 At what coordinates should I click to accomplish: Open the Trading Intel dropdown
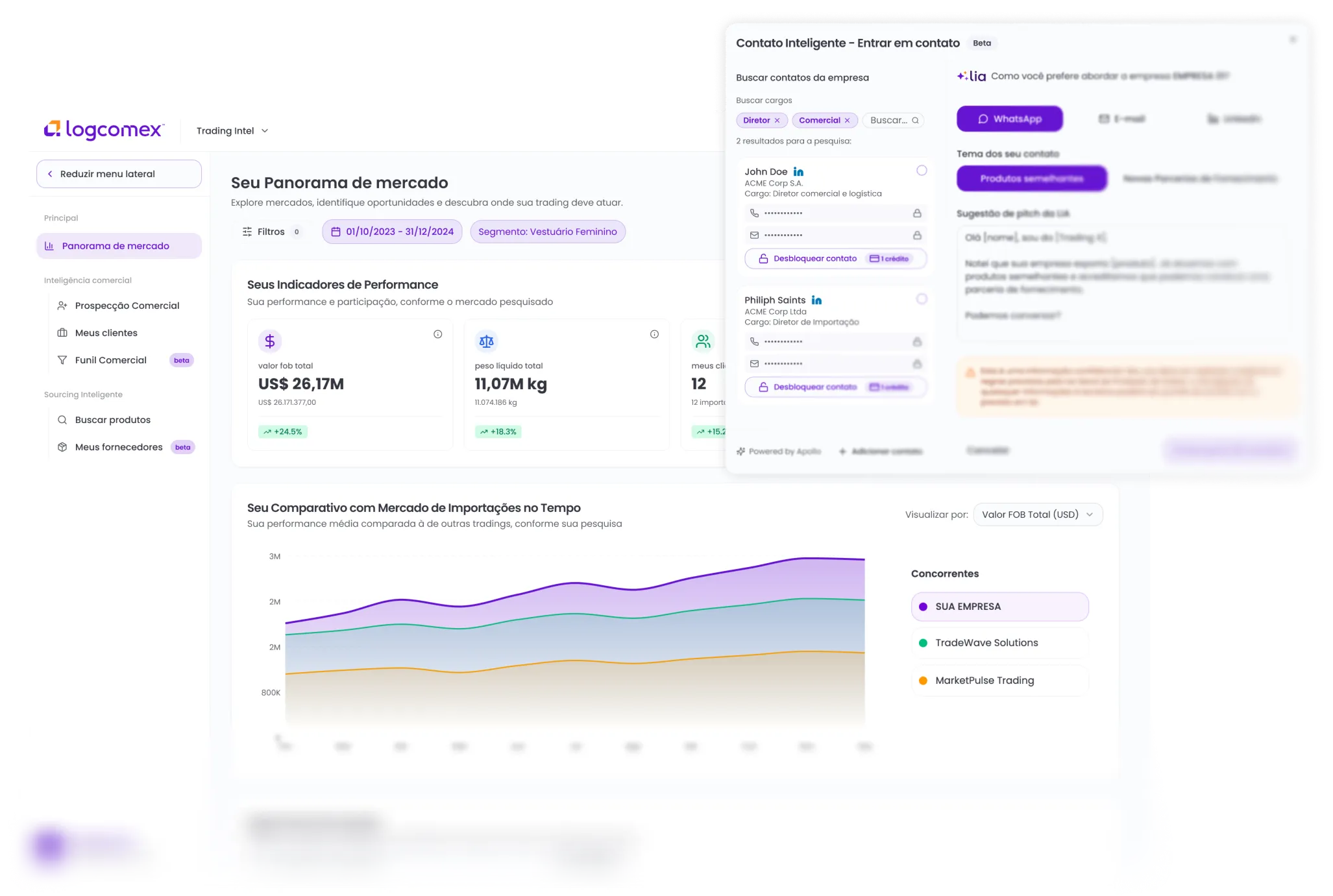(x=232, y=131)
